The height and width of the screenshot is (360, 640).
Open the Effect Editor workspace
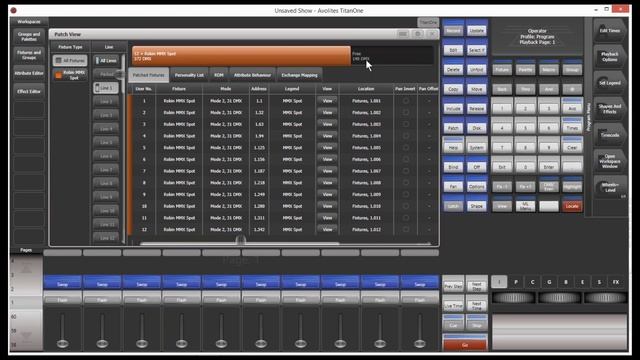point(29,91)
